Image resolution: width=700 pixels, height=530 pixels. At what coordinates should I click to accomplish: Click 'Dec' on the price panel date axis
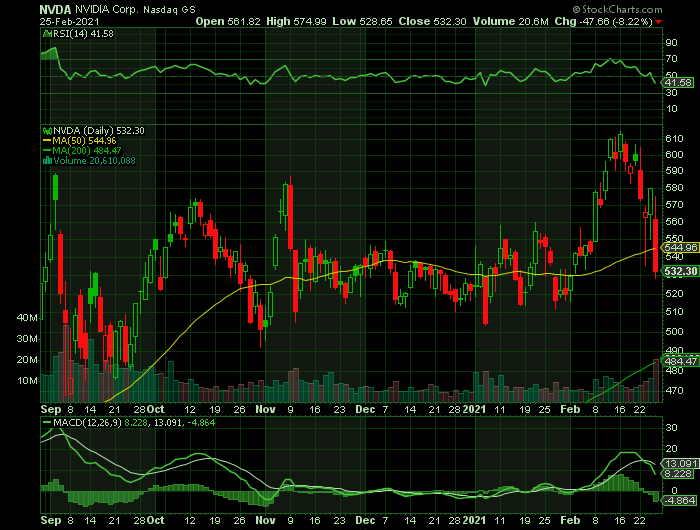coord(365,409)
